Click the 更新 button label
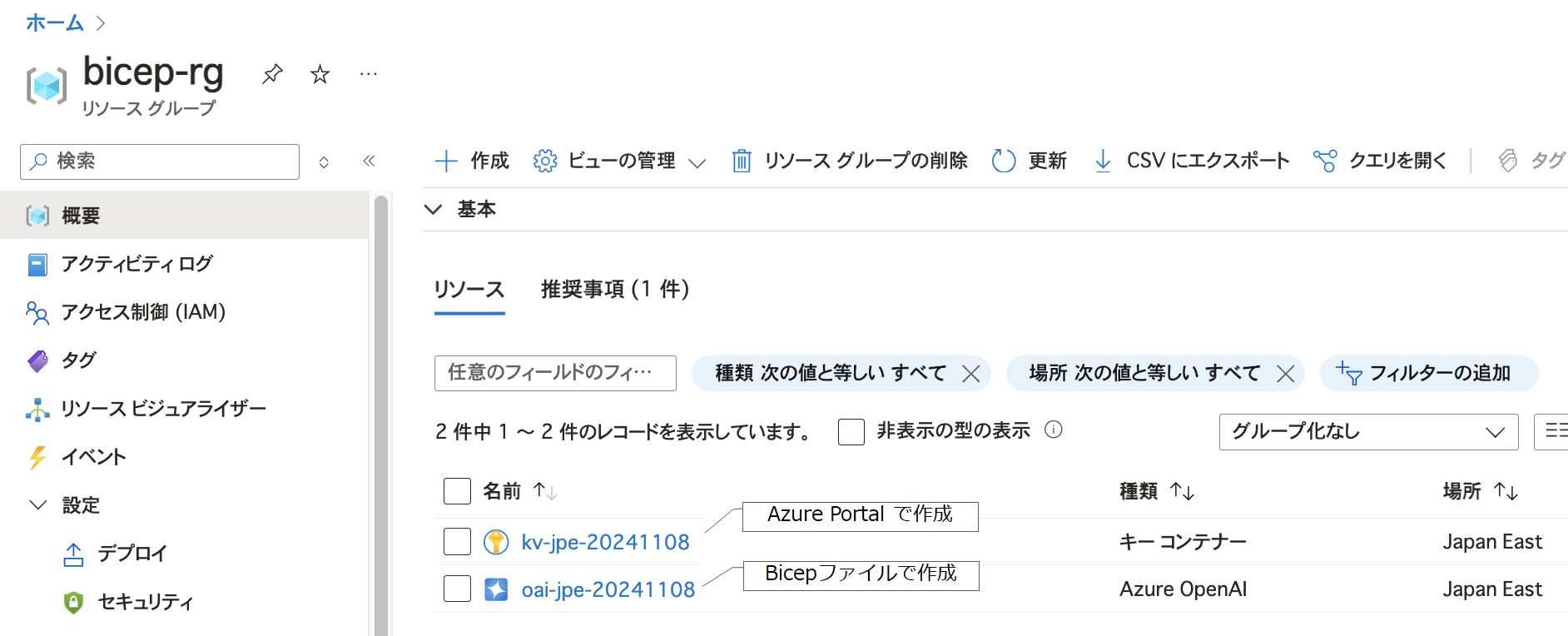 [x=1048, y=161]
